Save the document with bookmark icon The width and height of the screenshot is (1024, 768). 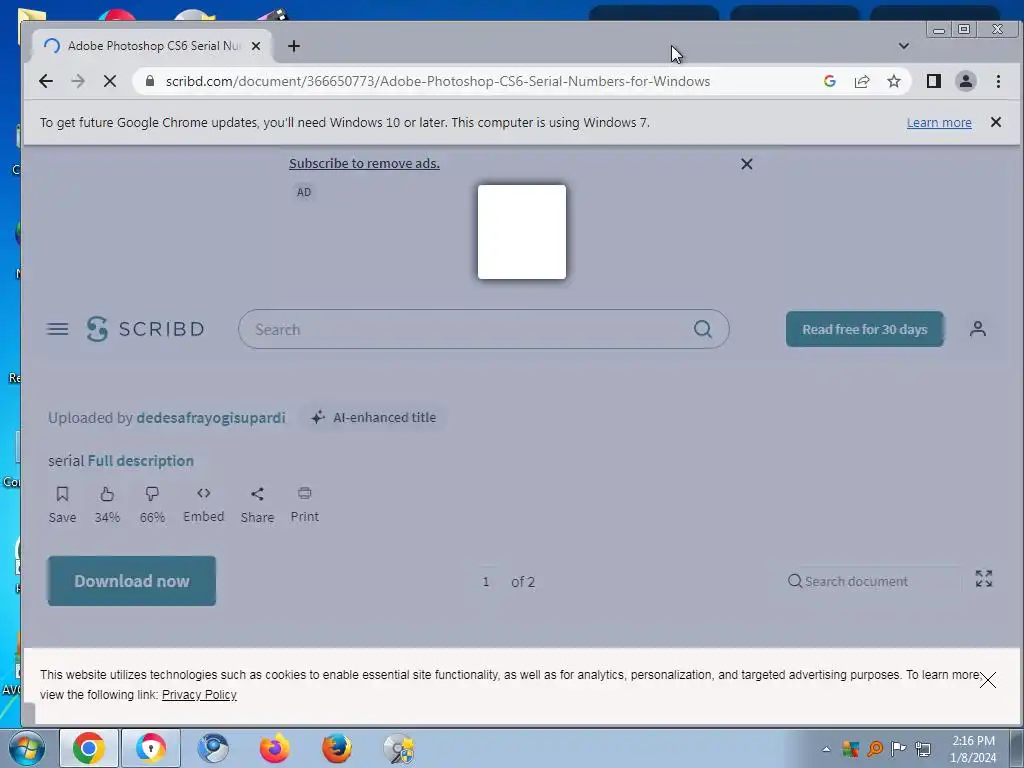pyautogui.click(x=62, y=504)
